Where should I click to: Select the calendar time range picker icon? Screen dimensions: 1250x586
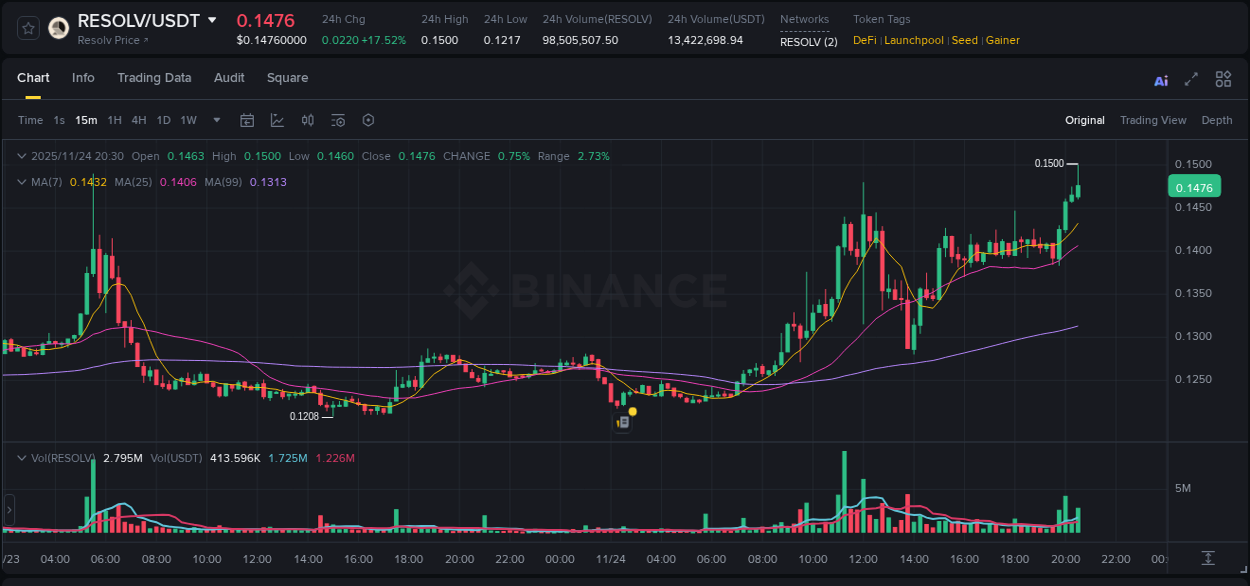(247, 120)
